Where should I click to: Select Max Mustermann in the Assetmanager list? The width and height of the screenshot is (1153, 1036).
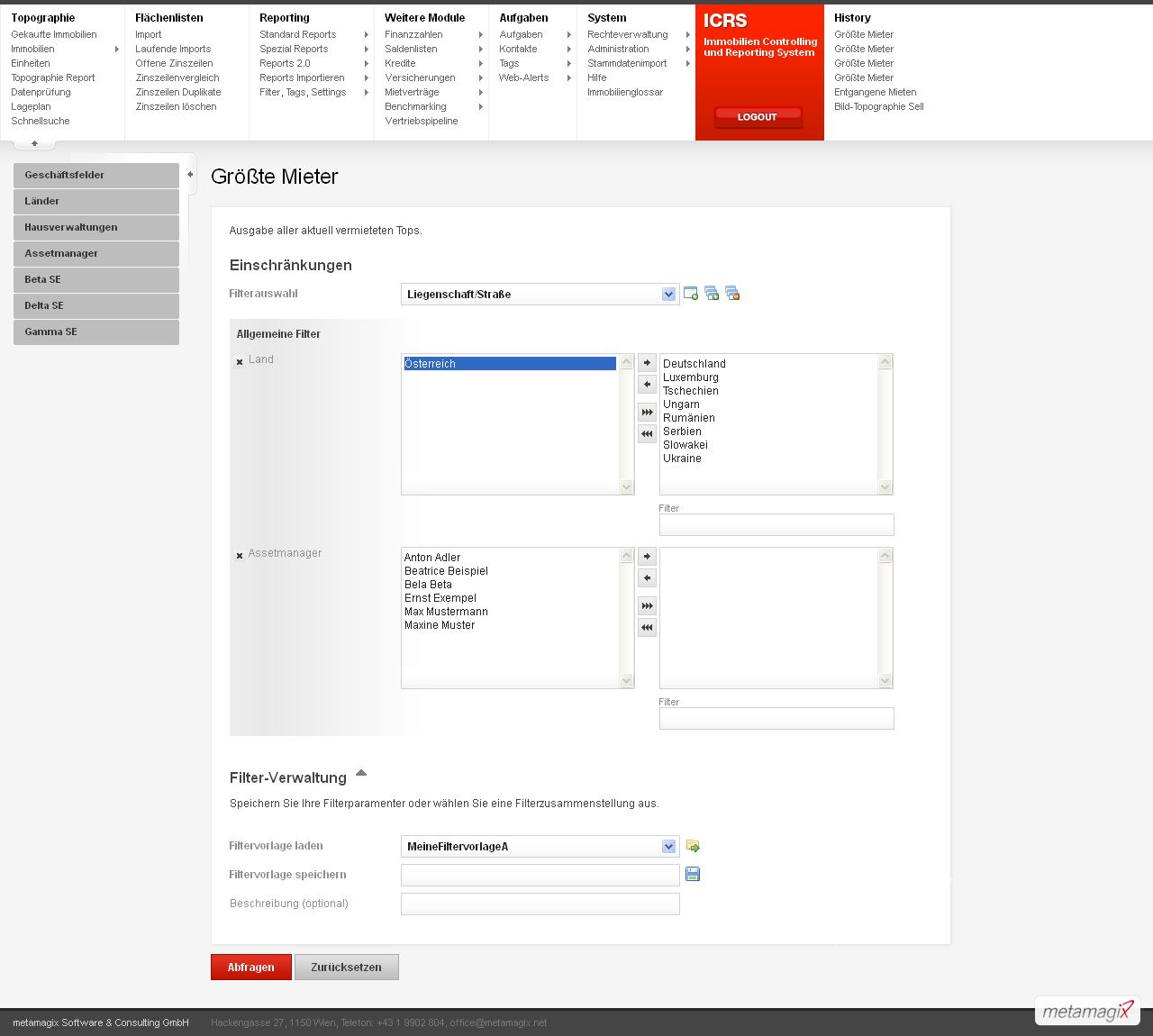(x=446, y=612)
